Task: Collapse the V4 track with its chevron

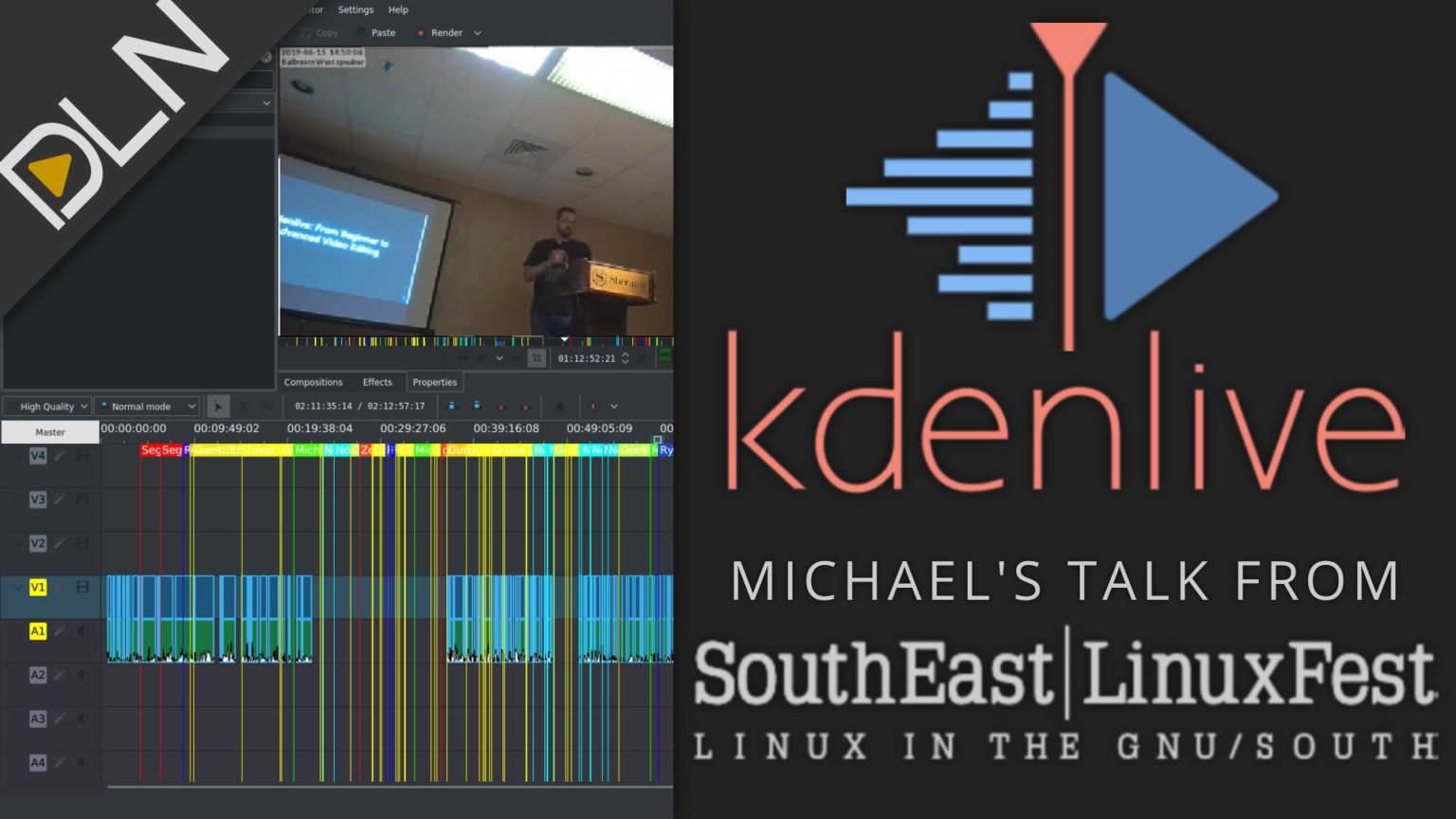Action: 17,456
